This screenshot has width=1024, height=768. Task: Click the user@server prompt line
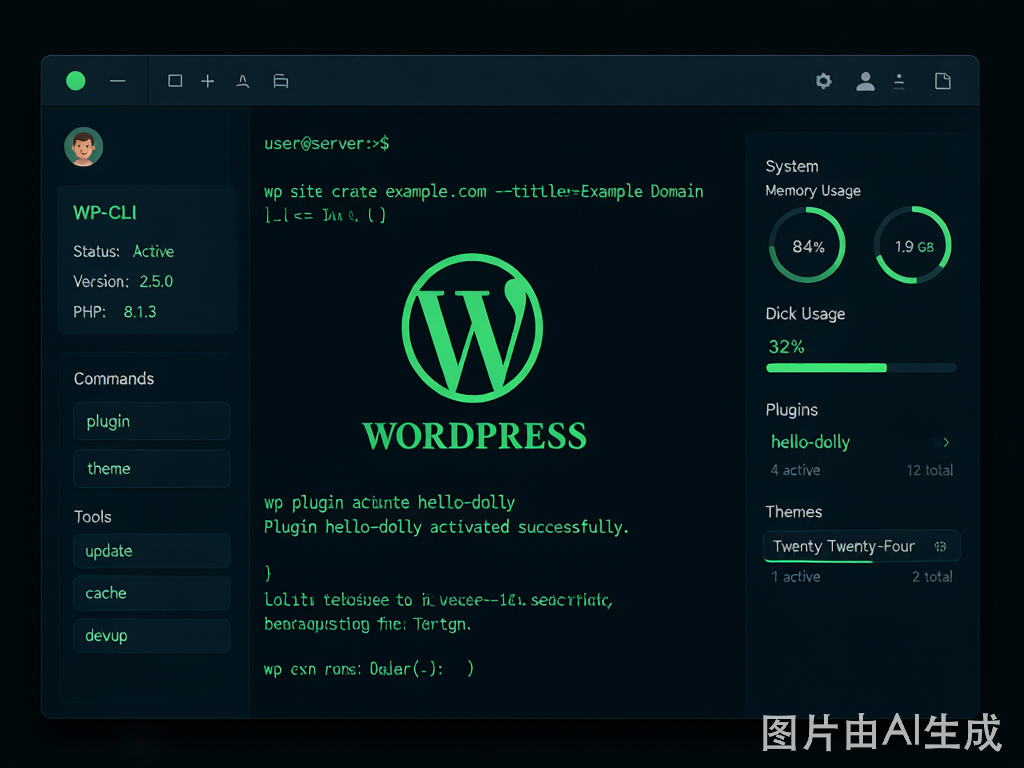327,143
